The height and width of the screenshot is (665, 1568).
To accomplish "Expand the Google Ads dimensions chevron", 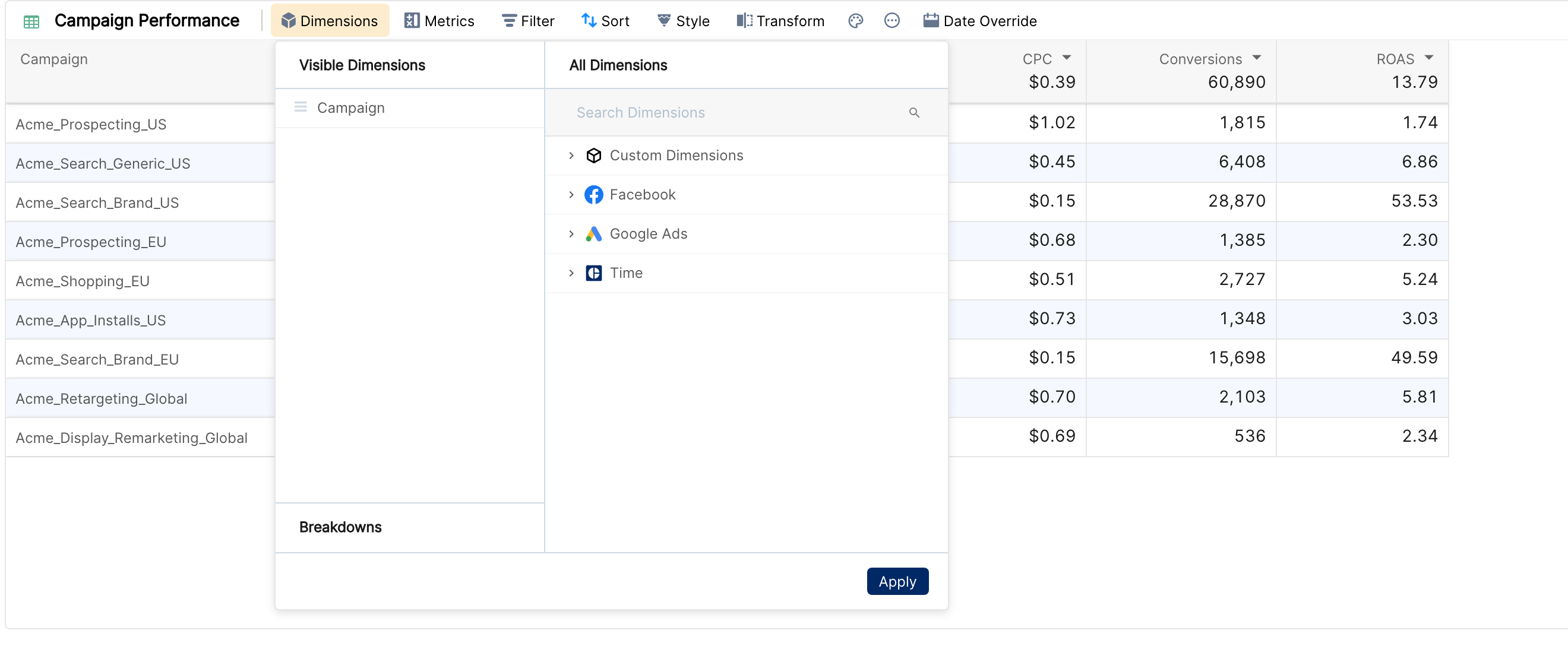I will tap(571, 233).
